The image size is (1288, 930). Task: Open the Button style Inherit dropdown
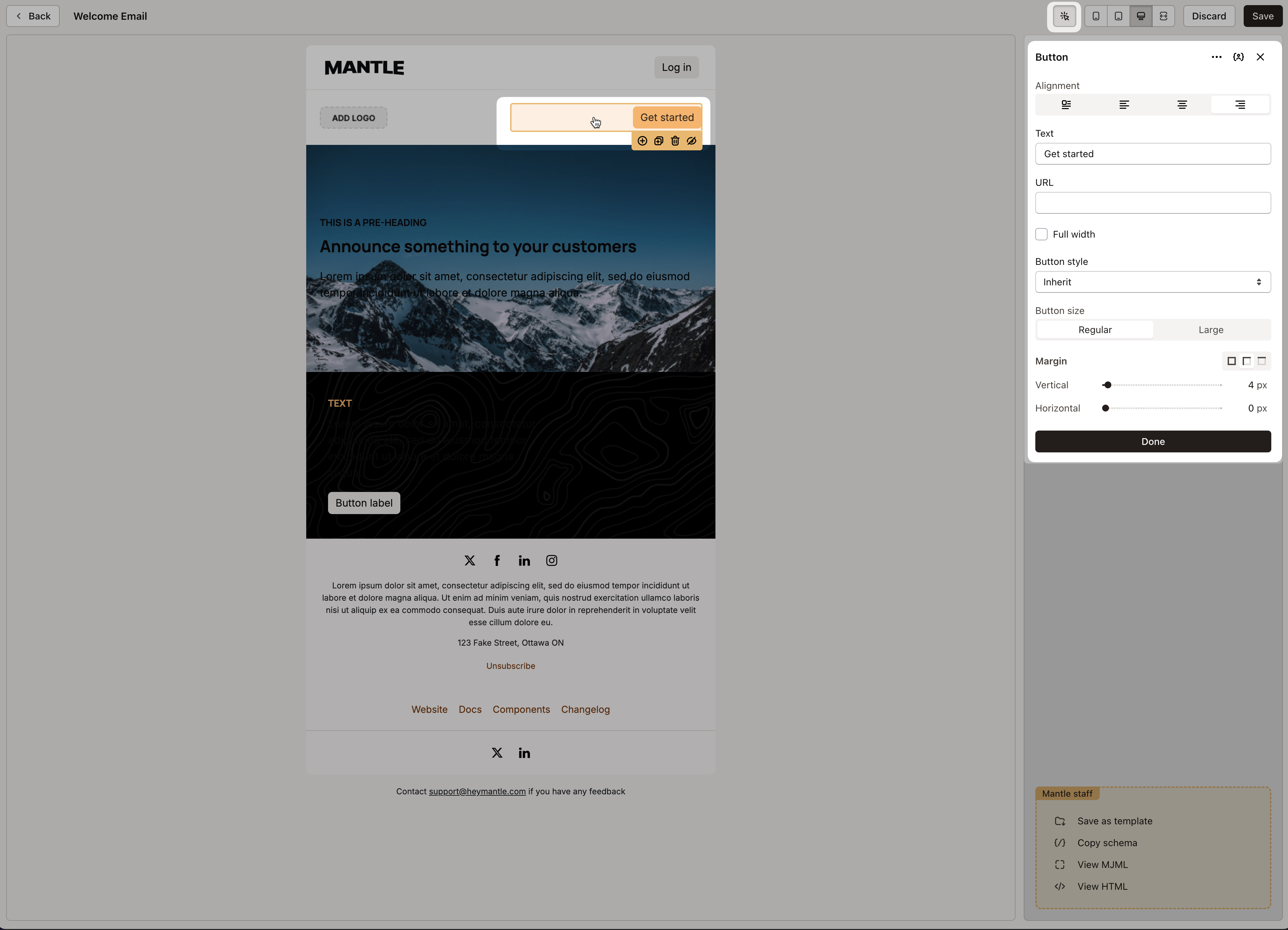click(x=1152, y=282)
